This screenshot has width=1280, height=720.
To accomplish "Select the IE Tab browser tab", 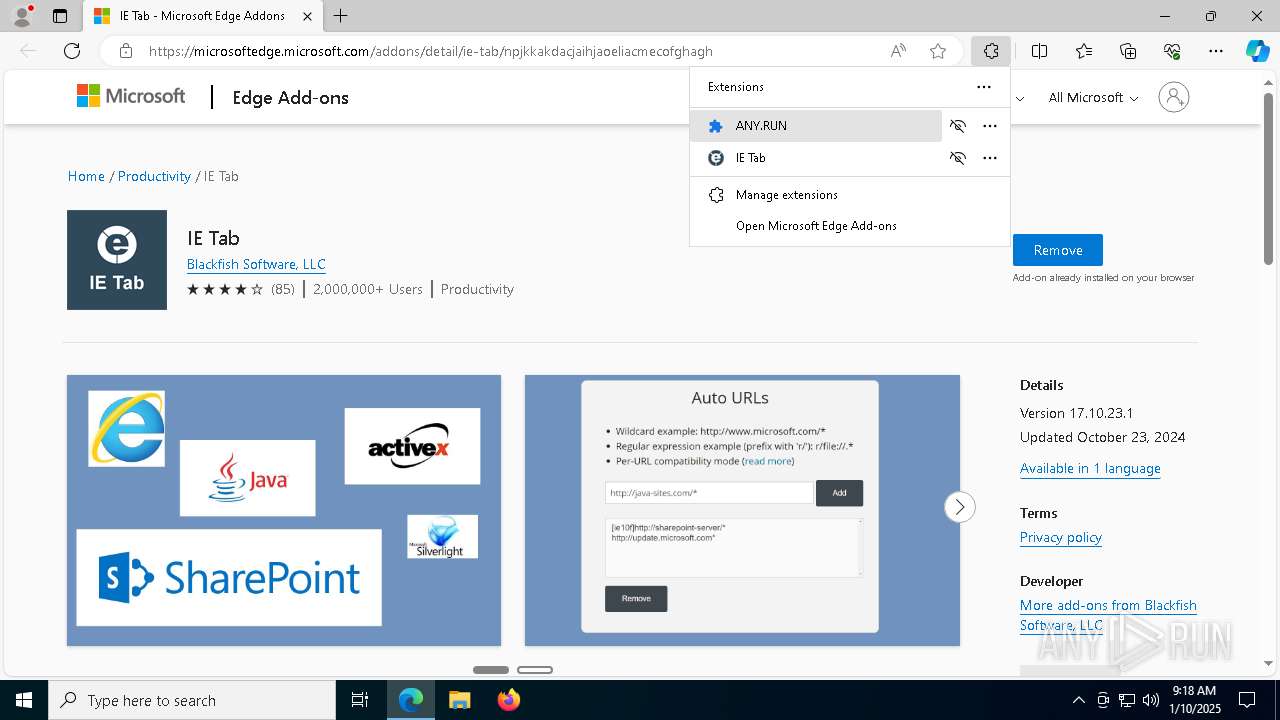I will [202, 16].
